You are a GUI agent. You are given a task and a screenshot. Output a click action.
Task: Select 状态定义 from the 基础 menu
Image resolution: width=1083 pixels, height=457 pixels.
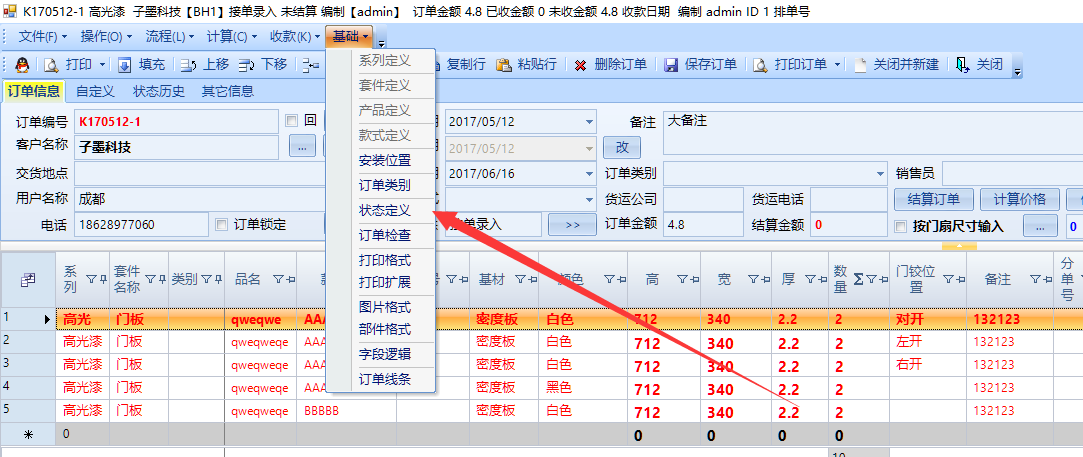click(385, 211)
